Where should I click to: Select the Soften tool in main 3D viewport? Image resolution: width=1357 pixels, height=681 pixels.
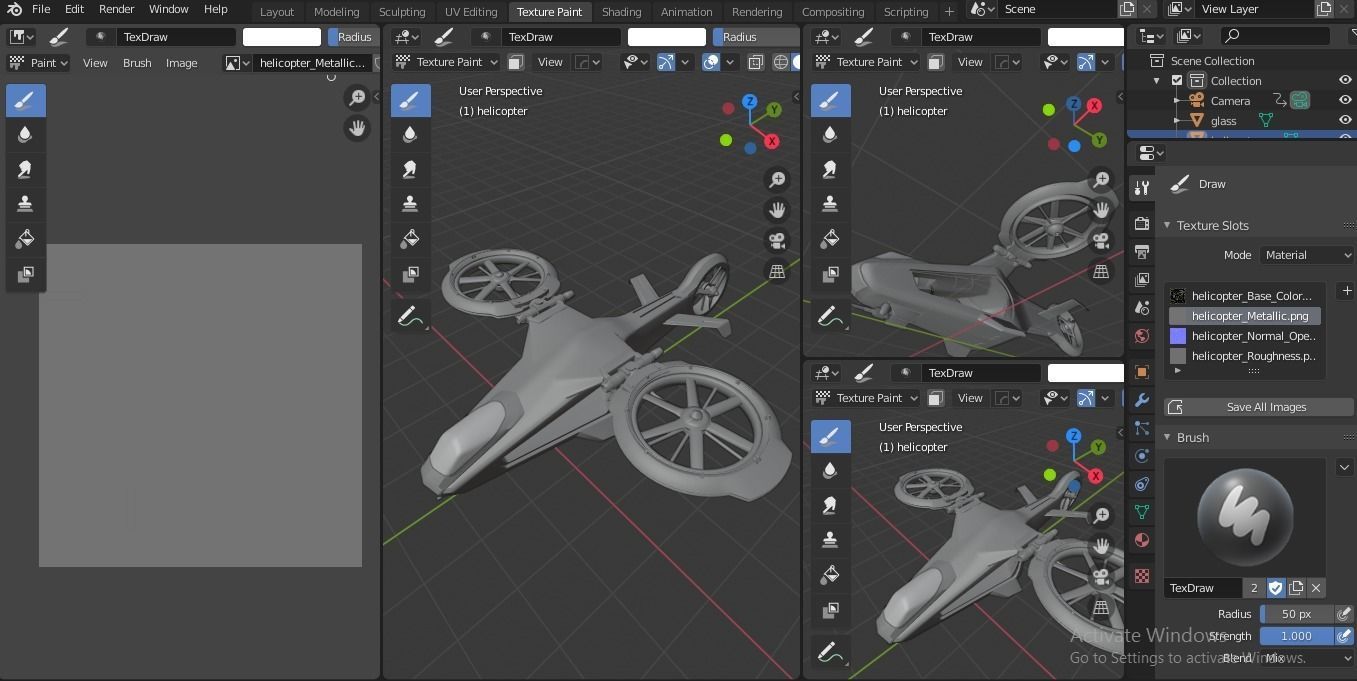(x=410, y=135)
